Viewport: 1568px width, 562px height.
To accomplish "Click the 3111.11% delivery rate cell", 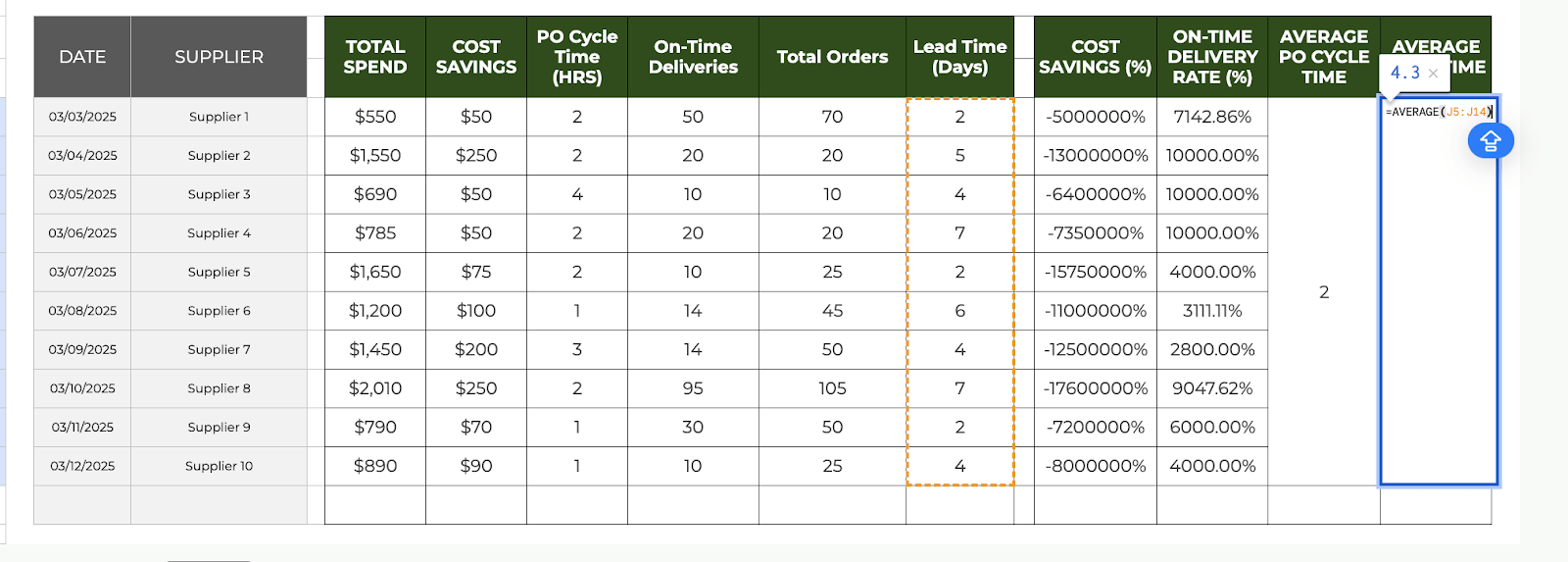I will coord(1212,311).
